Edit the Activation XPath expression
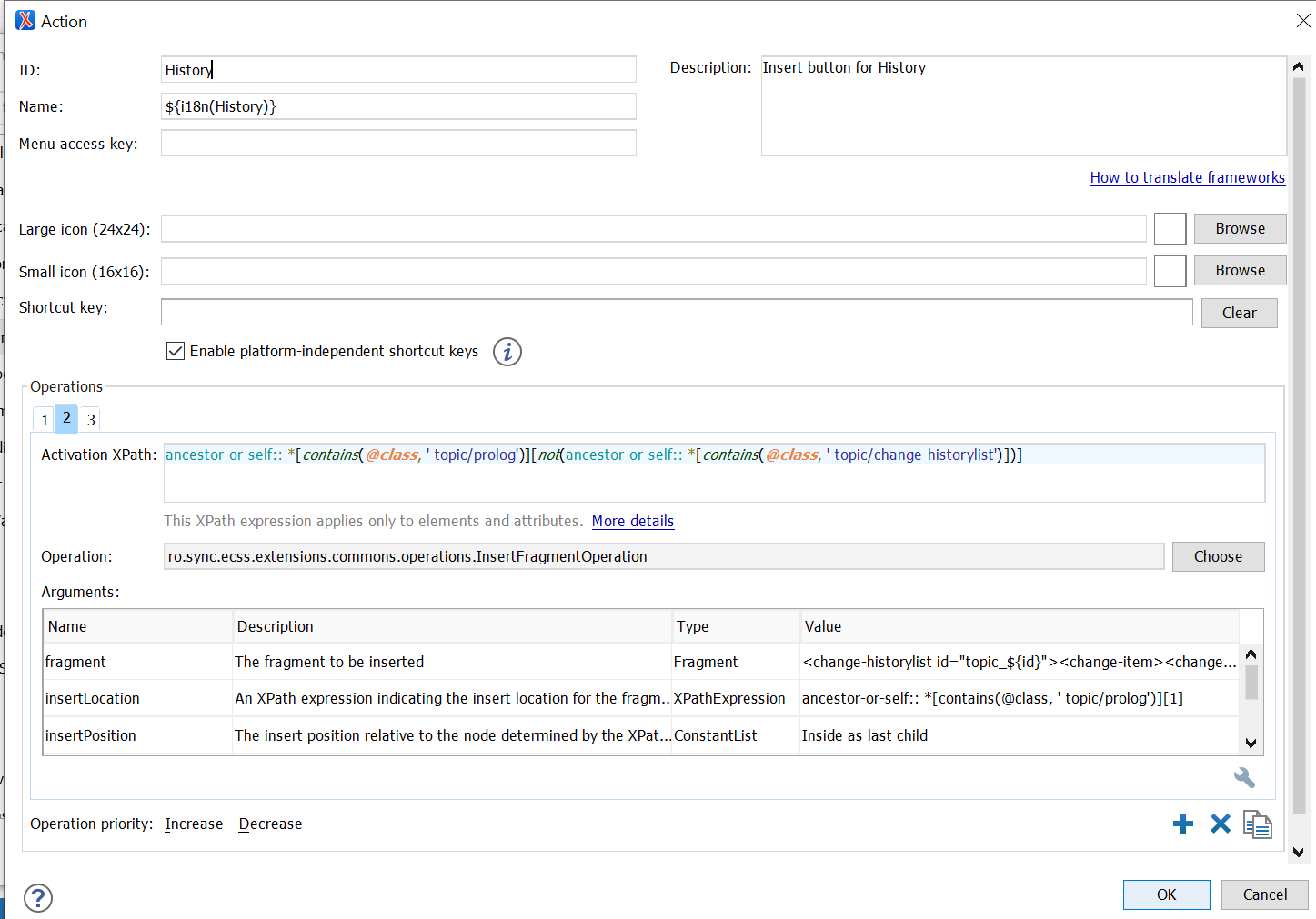Image resolution: width=1316 pixels, height=919 pixels. 714,473
